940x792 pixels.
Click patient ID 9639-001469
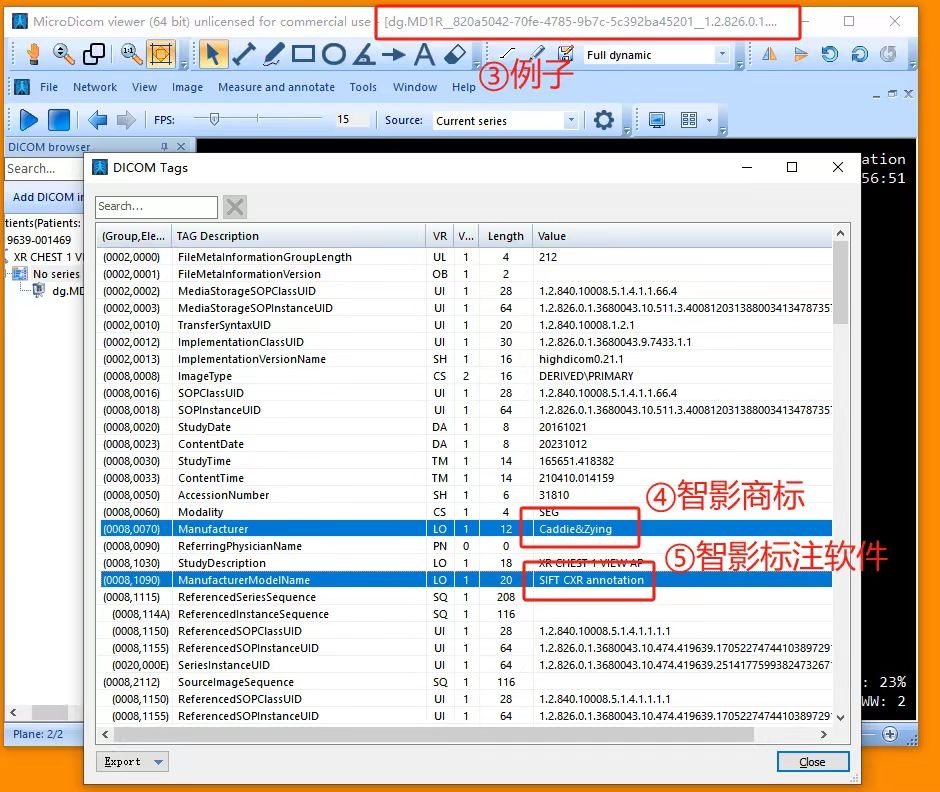pos(39,240)
